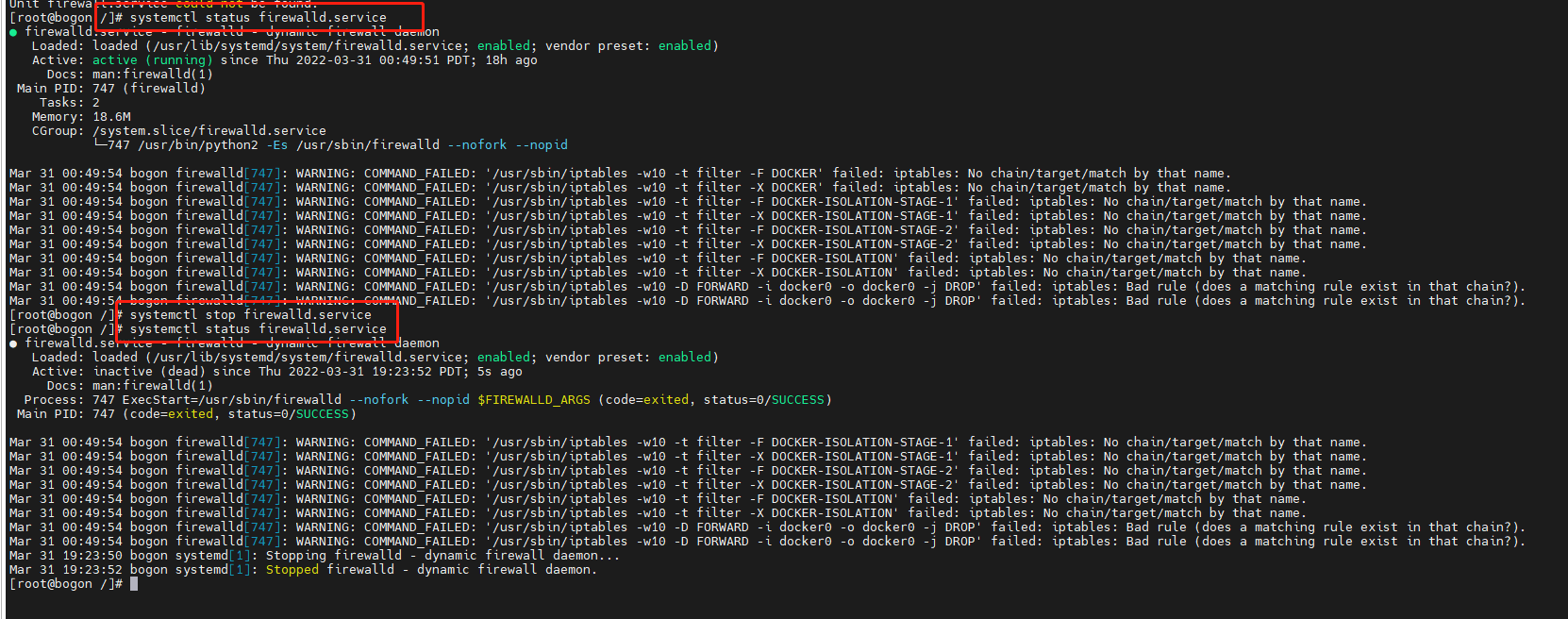This screenshot has width=1568, height=619.
Task: Click 'systemd[1]' in the Stopping log line
Action: [x=213, y=556]
